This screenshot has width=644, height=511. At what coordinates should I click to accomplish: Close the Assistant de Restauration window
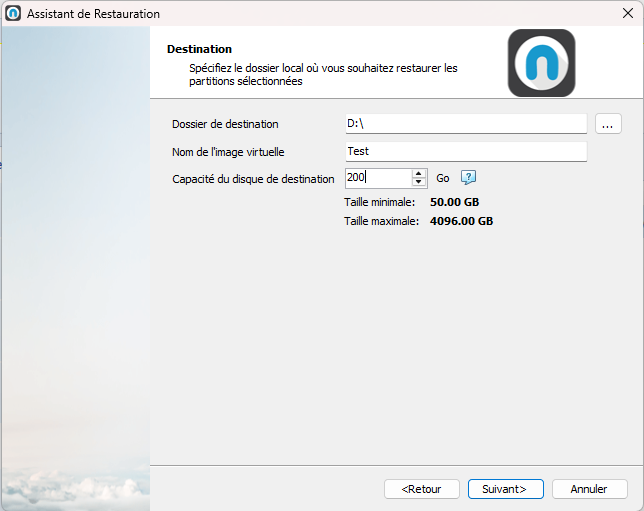(627, 13)
